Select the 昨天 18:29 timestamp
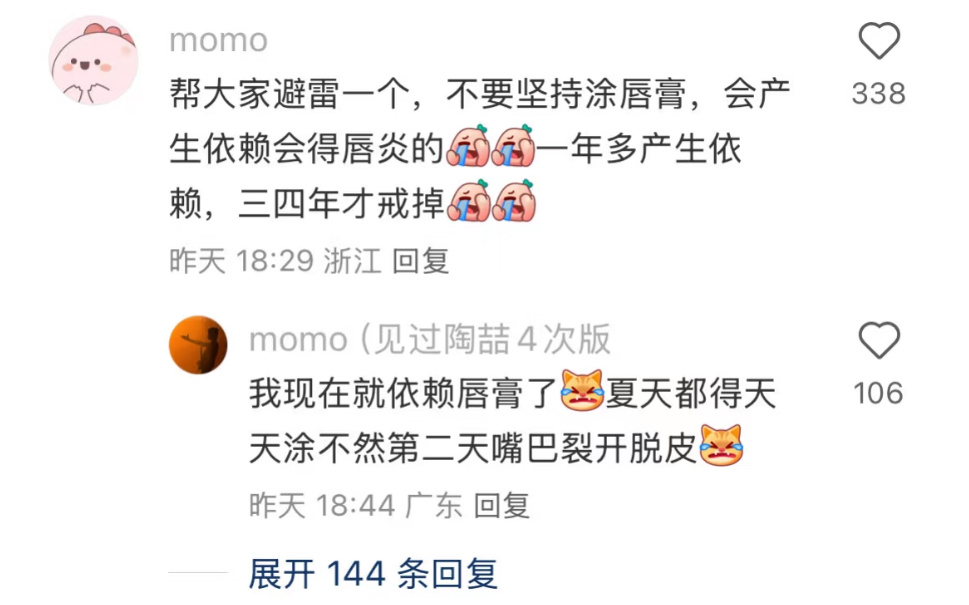969x605 pixels. 242,261
